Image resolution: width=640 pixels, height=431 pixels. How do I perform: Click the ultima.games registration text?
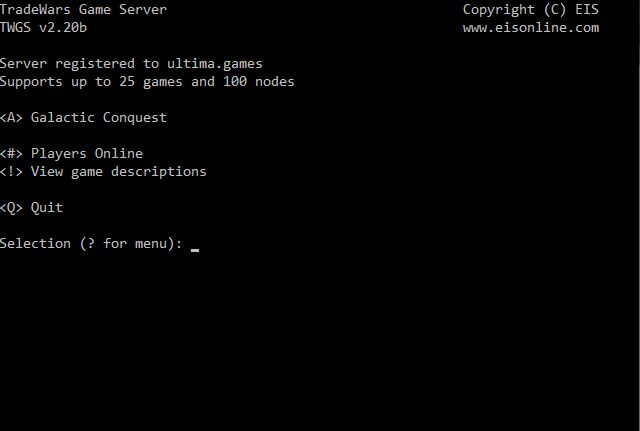coord(215,64)
